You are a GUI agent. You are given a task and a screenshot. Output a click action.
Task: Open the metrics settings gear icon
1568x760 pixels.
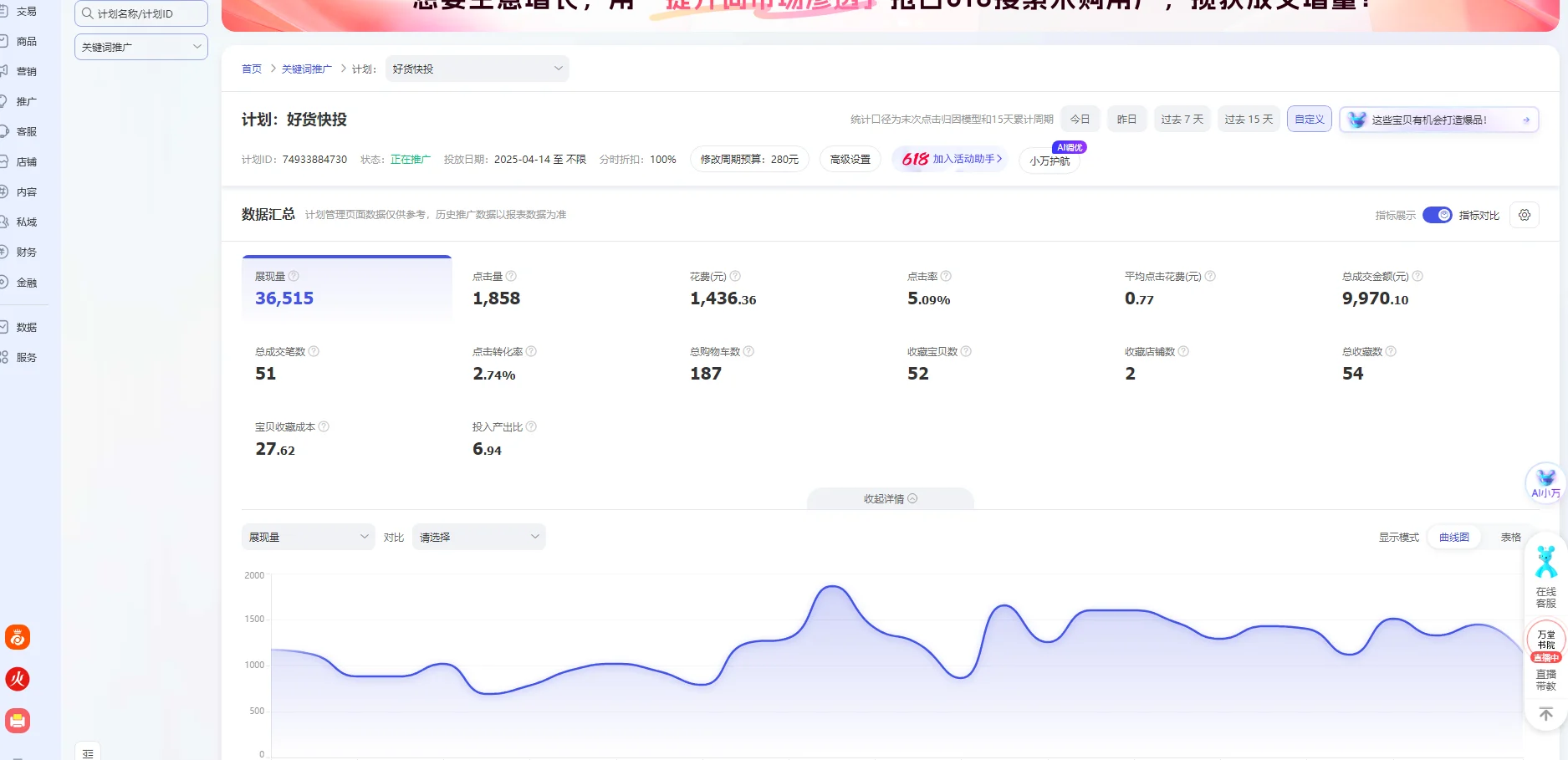click(x=1524, y=215)
